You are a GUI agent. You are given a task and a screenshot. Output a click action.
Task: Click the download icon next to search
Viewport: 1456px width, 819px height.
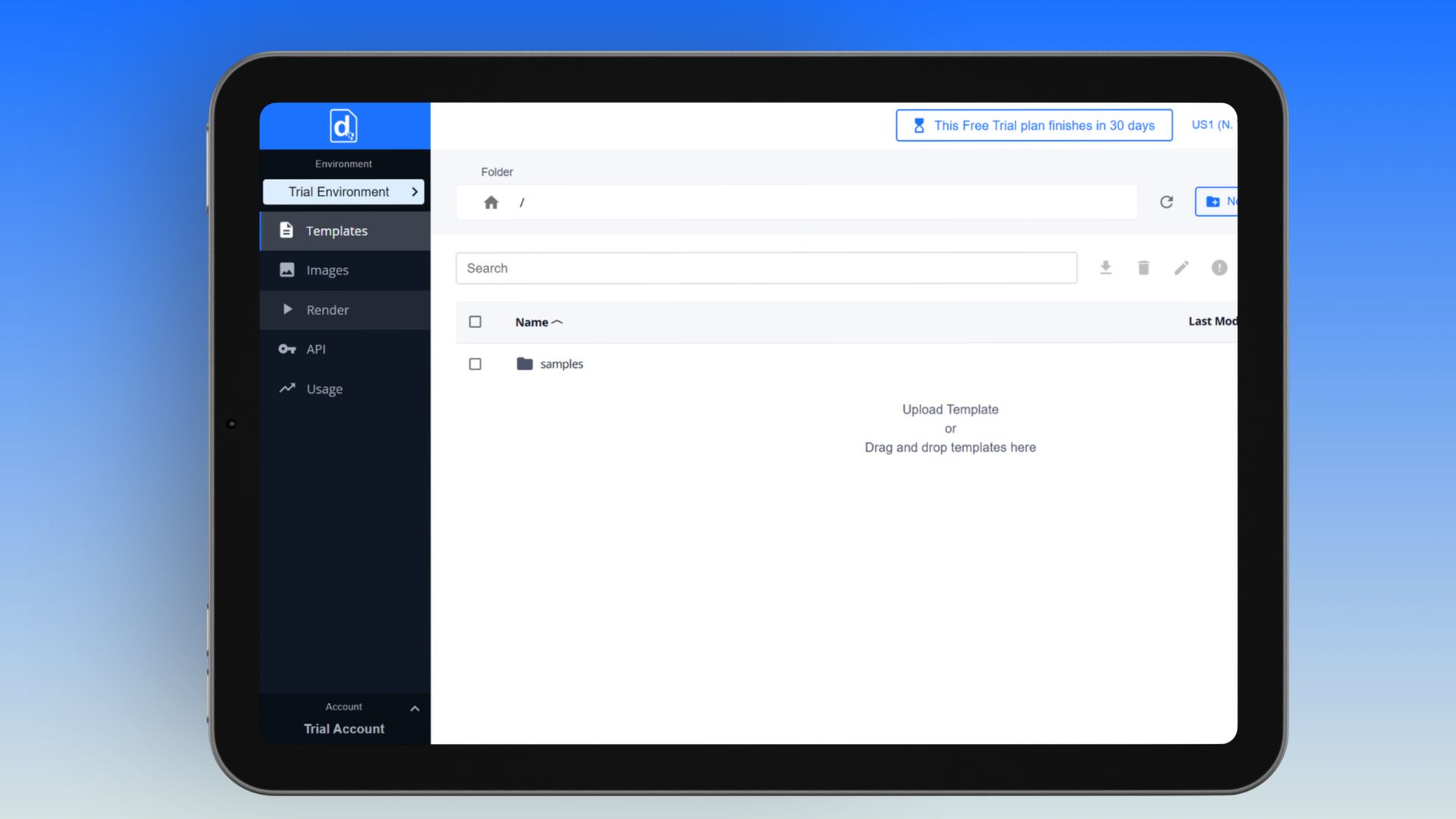coord(1106,268)
